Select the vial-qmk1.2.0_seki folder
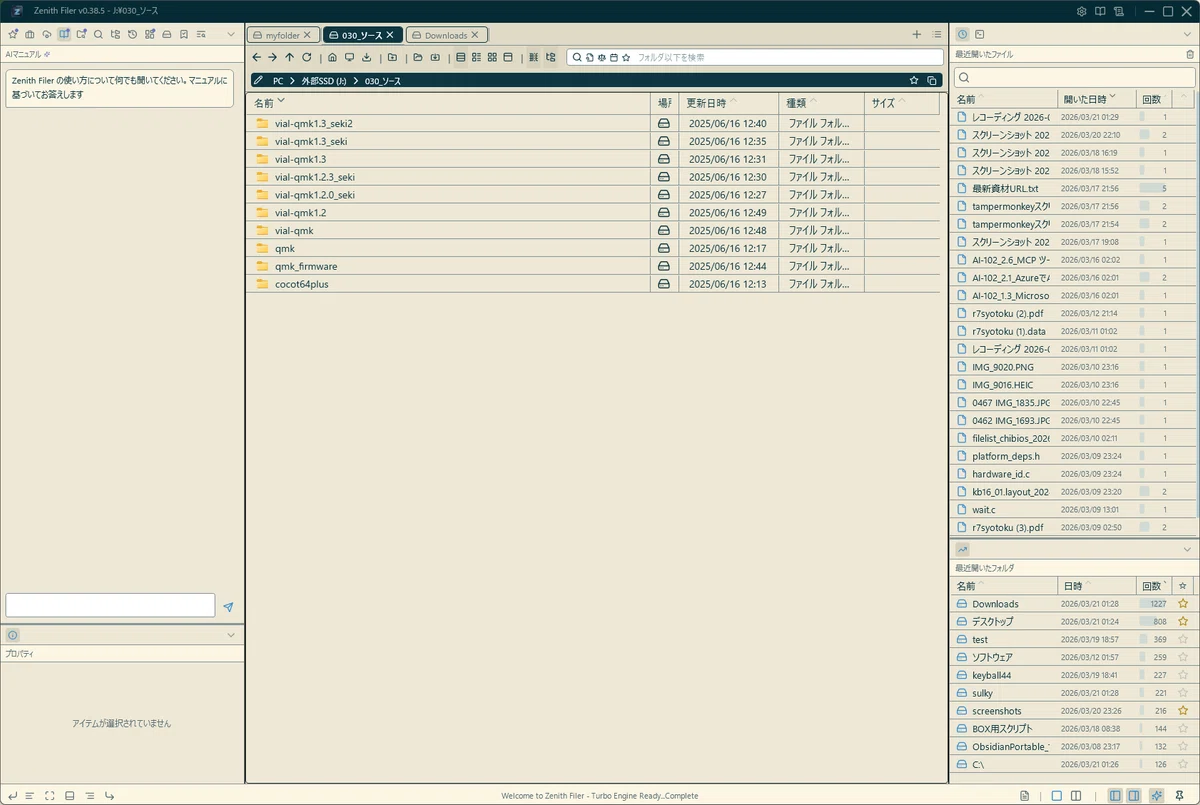The image size is (1200, 805). point(593,195)
